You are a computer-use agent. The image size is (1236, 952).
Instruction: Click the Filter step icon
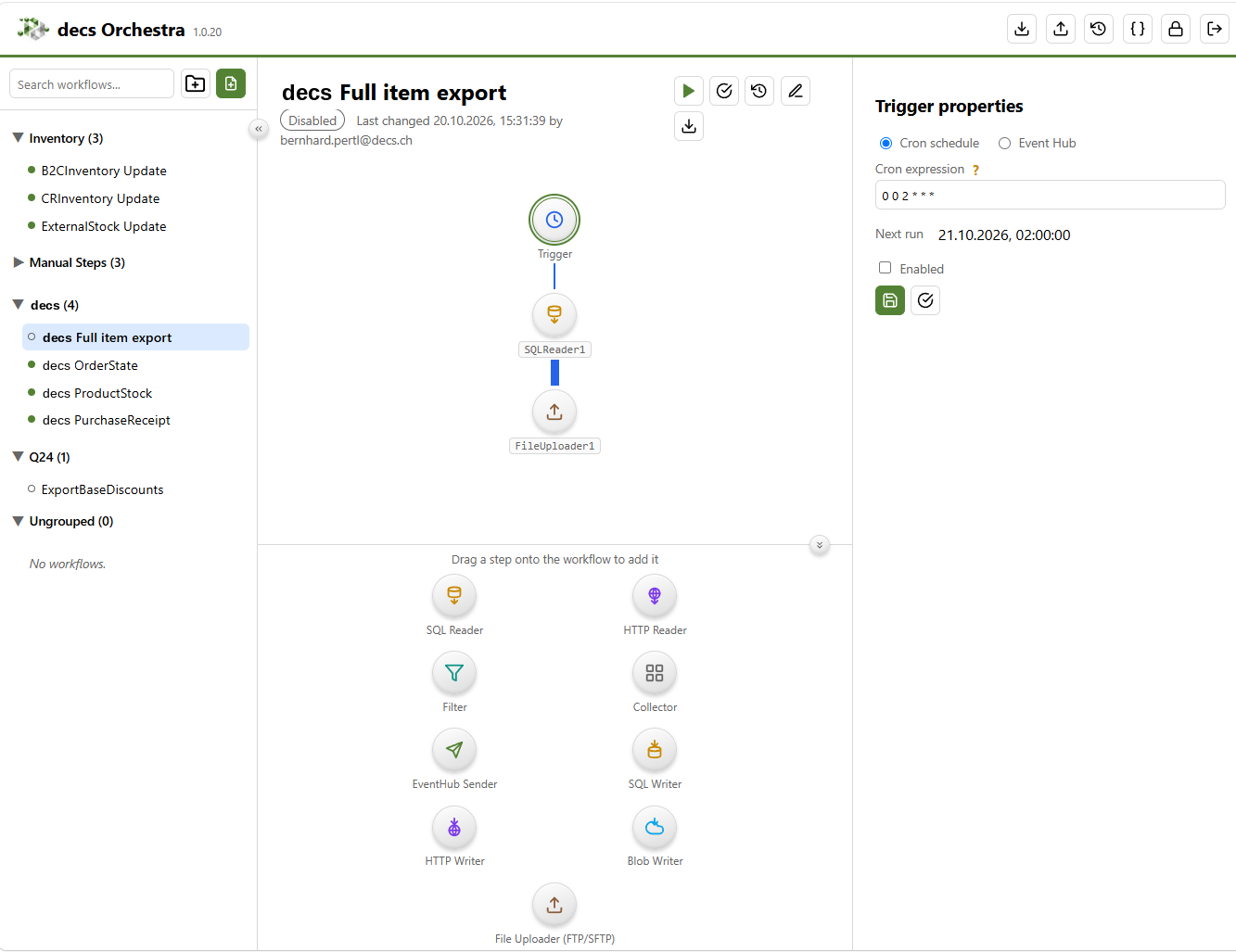coord(454,673)
